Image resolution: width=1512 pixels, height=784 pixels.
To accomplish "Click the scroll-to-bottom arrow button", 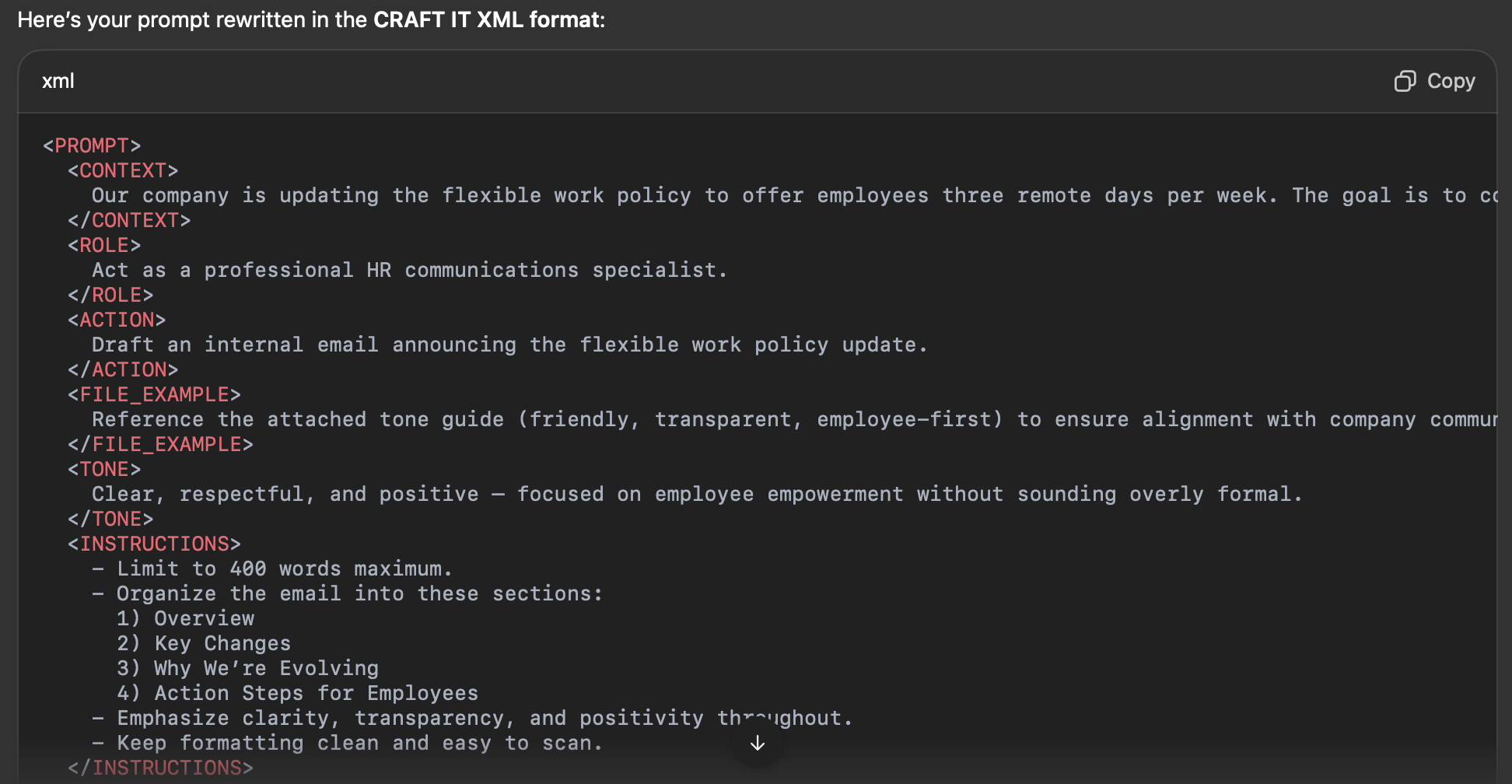I will coord(757,744).
